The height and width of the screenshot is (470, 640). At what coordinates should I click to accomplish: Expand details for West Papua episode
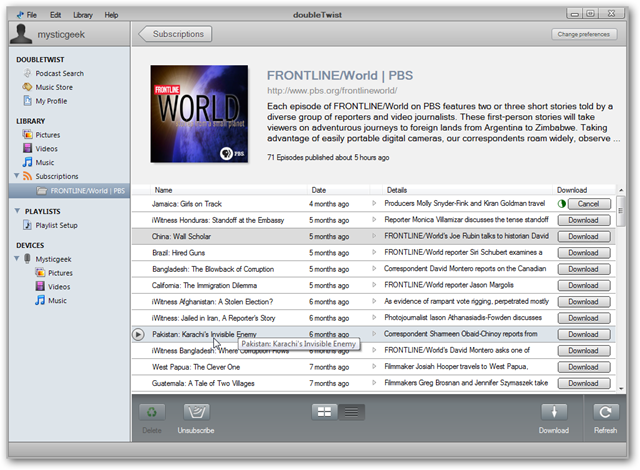point(374,366)
